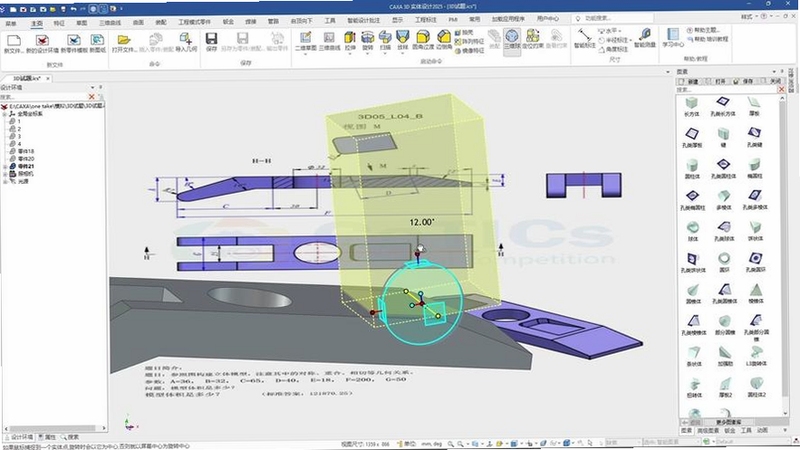Image resolution: width=800 pixels, height=450 pixels.
Task: Click the Save (保存) catalog panel button
Action: [x=744, y=82]
